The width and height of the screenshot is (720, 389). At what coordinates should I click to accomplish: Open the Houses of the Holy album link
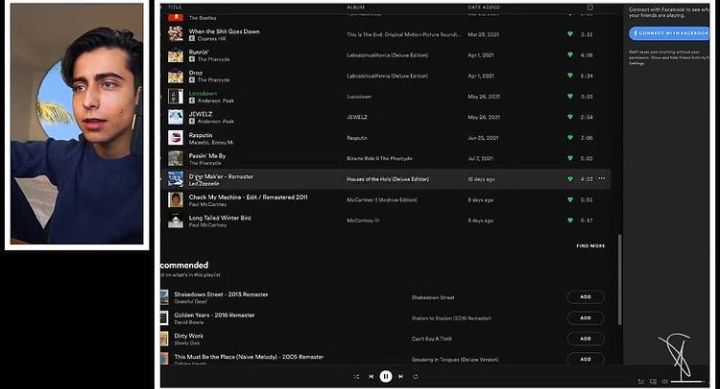click(x=388, y=179)
